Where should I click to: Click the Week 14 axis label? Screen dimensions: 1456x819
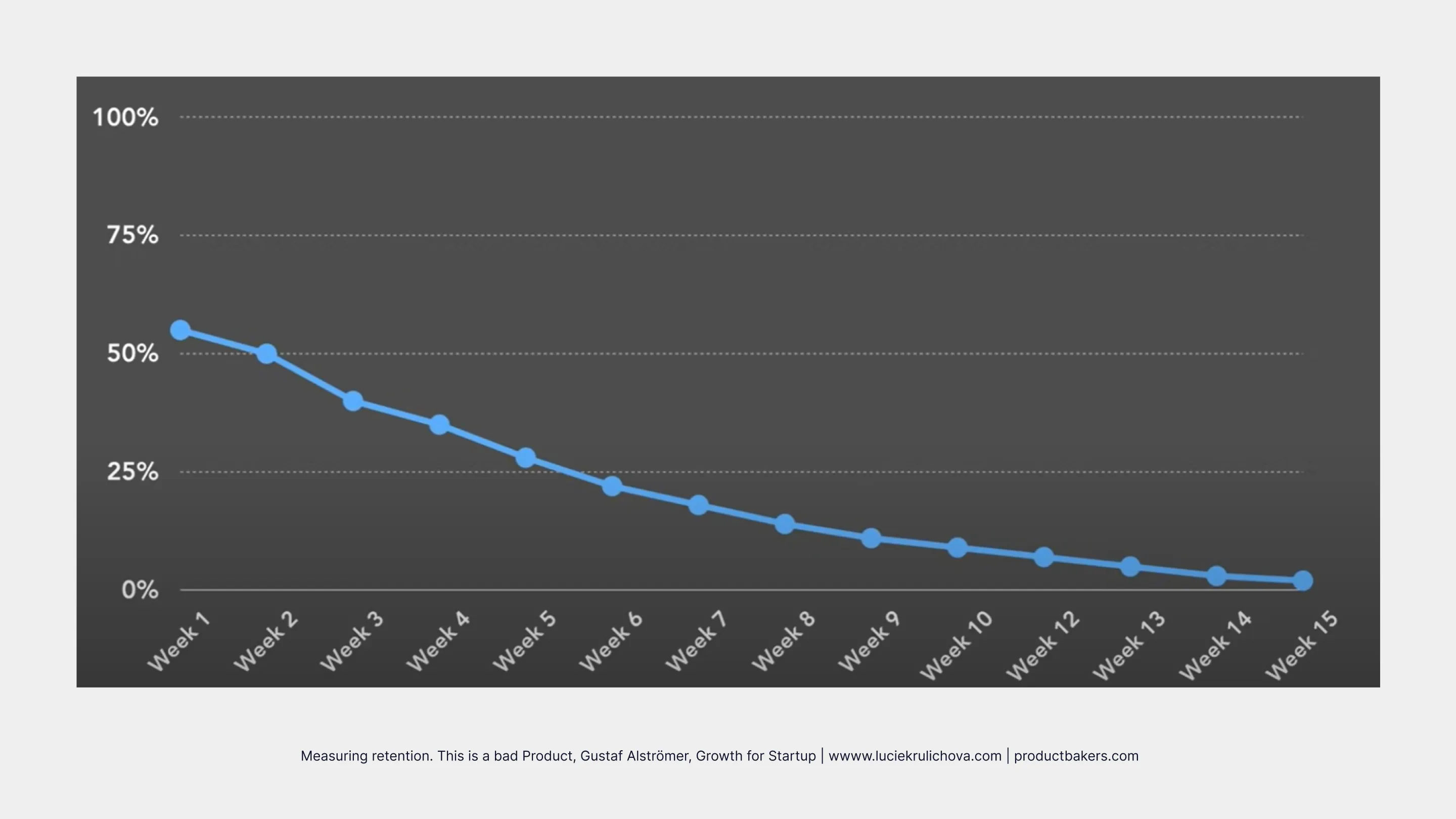point(1215,646)
